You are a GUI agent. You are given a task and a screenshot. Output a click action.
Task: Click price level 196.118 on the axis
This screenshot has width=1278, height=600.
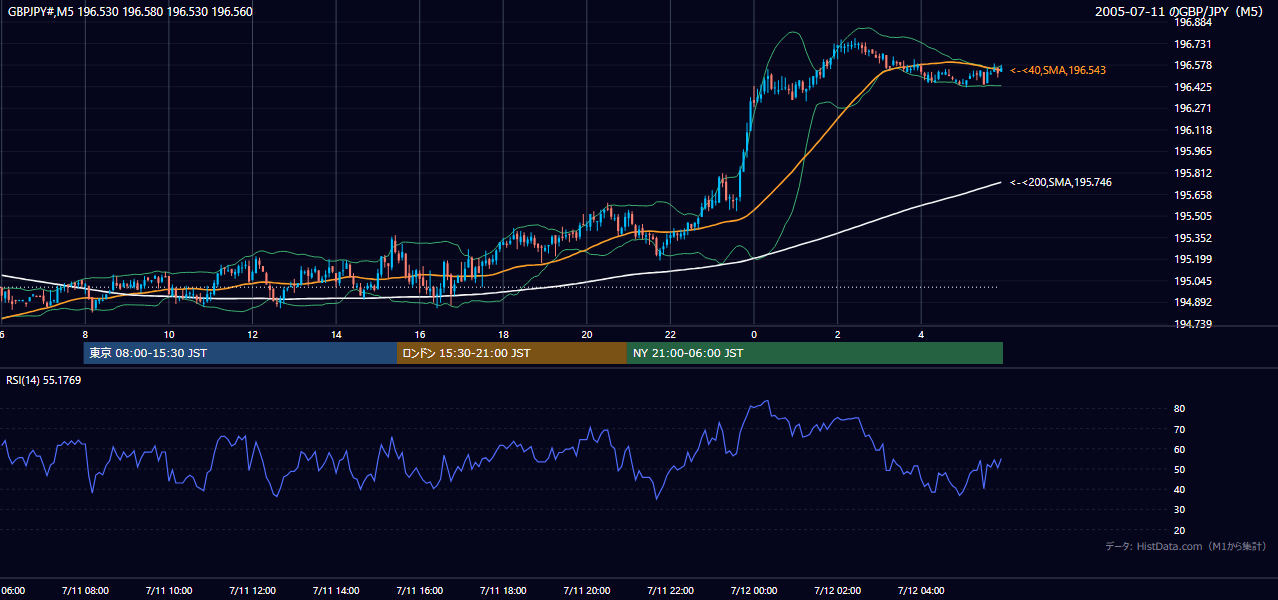click(x=1193, y=130)
